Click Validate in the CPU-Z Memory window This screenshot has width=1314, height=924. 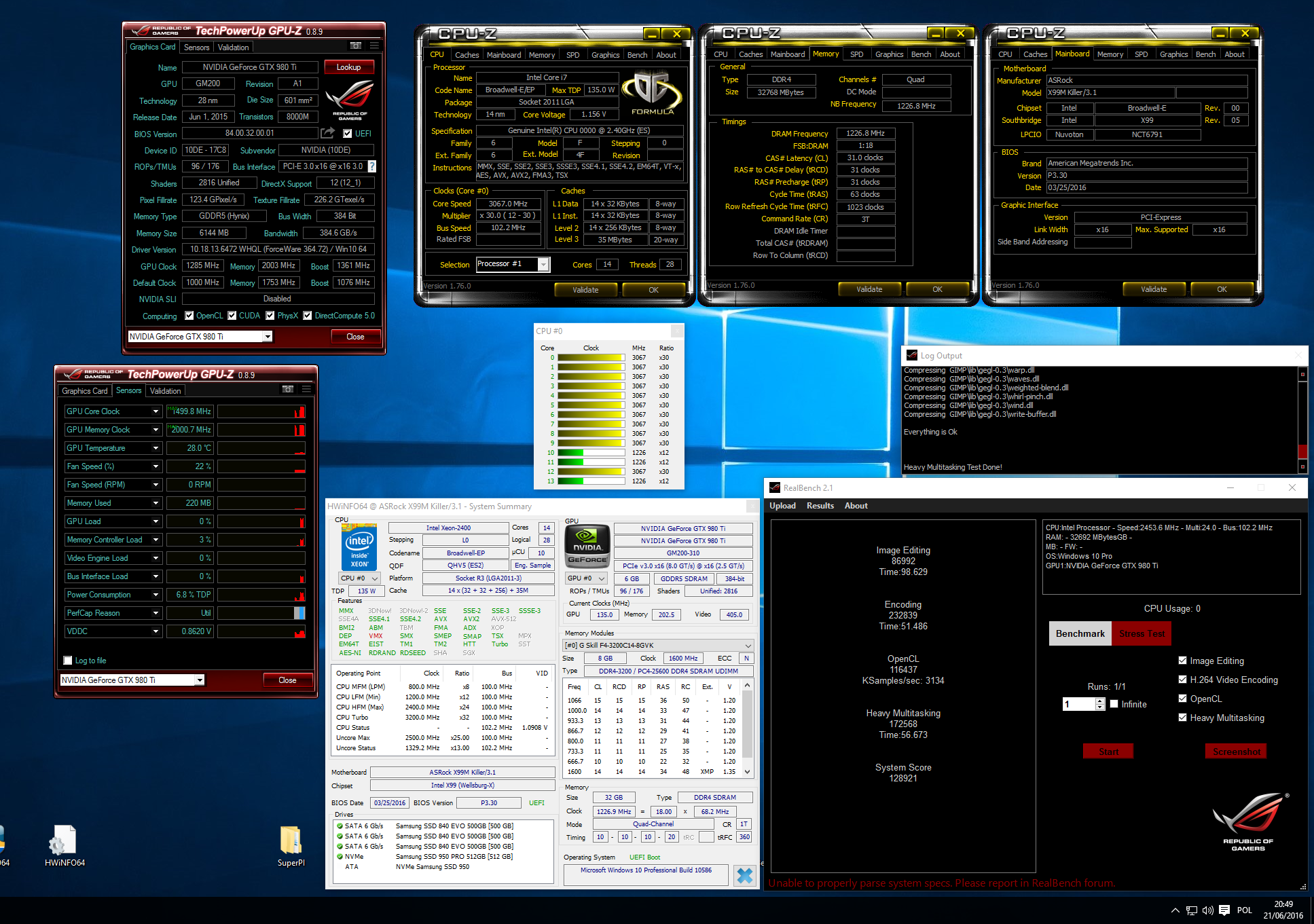[869, 289]
